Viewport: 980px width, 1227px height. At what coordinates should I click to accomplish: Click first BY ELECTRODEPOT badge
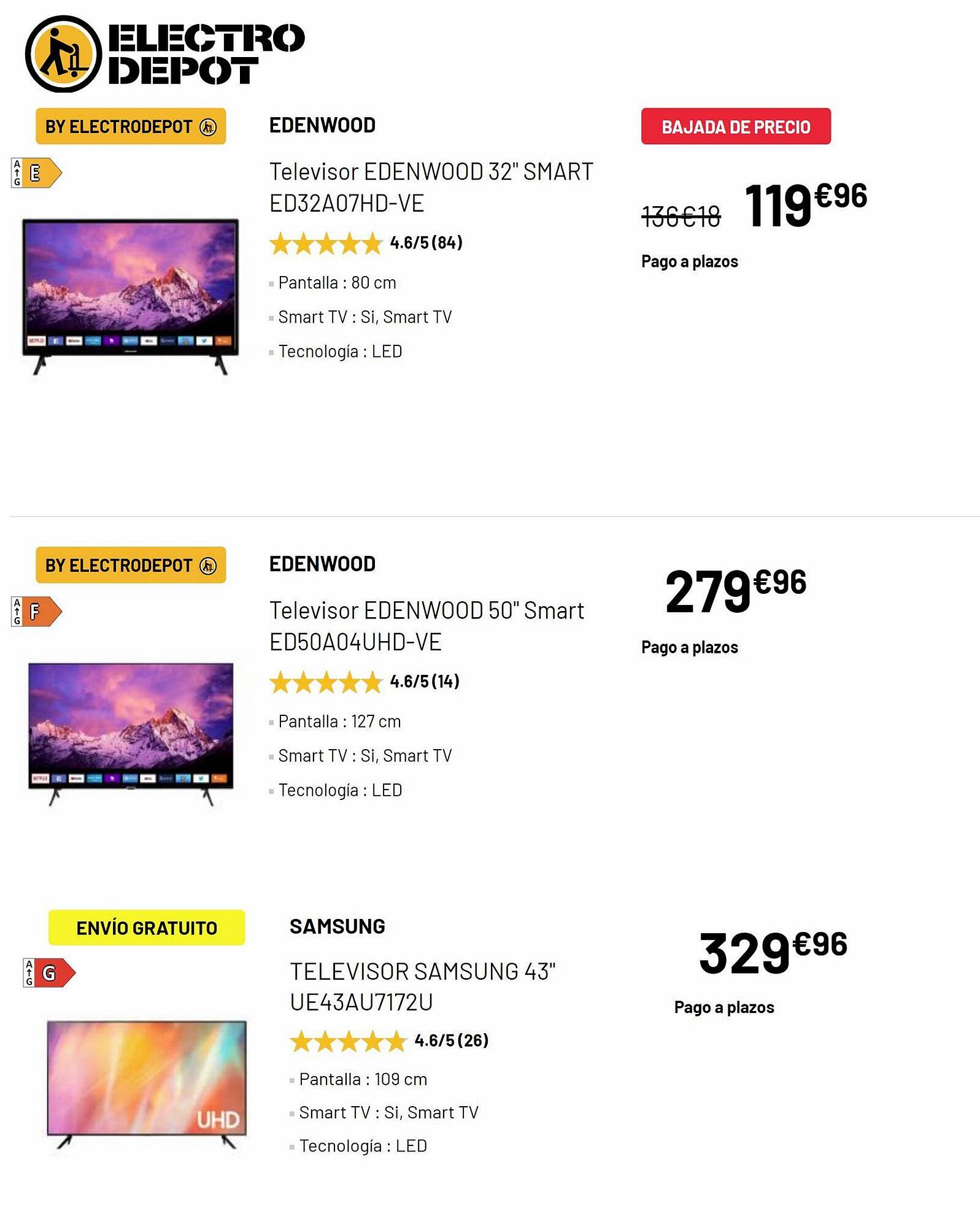click(131, 126)
